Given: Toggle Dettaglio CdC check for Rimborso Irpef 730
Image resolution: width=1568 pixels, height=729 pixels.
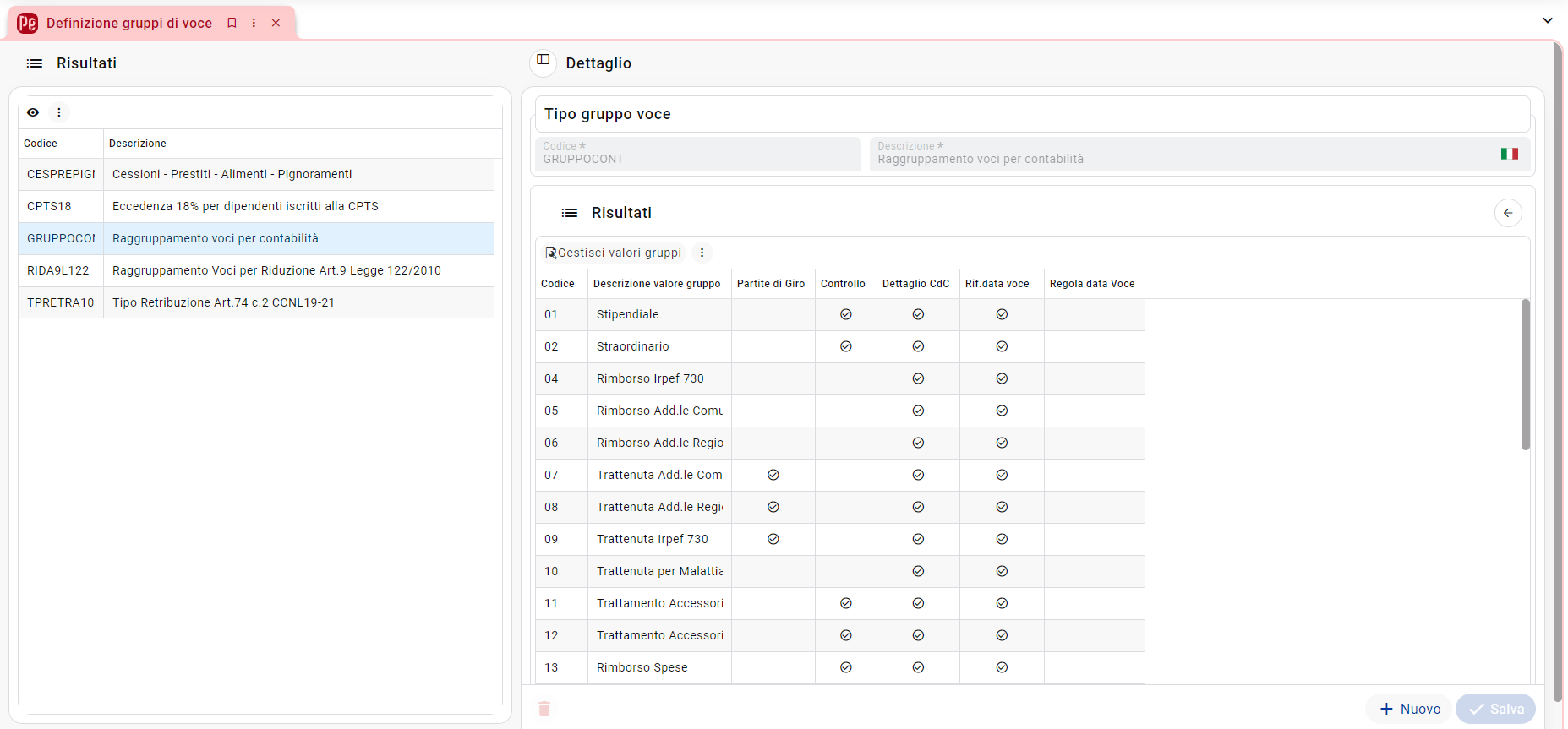Looking at the screenshot, I should [x=918, y=378].
